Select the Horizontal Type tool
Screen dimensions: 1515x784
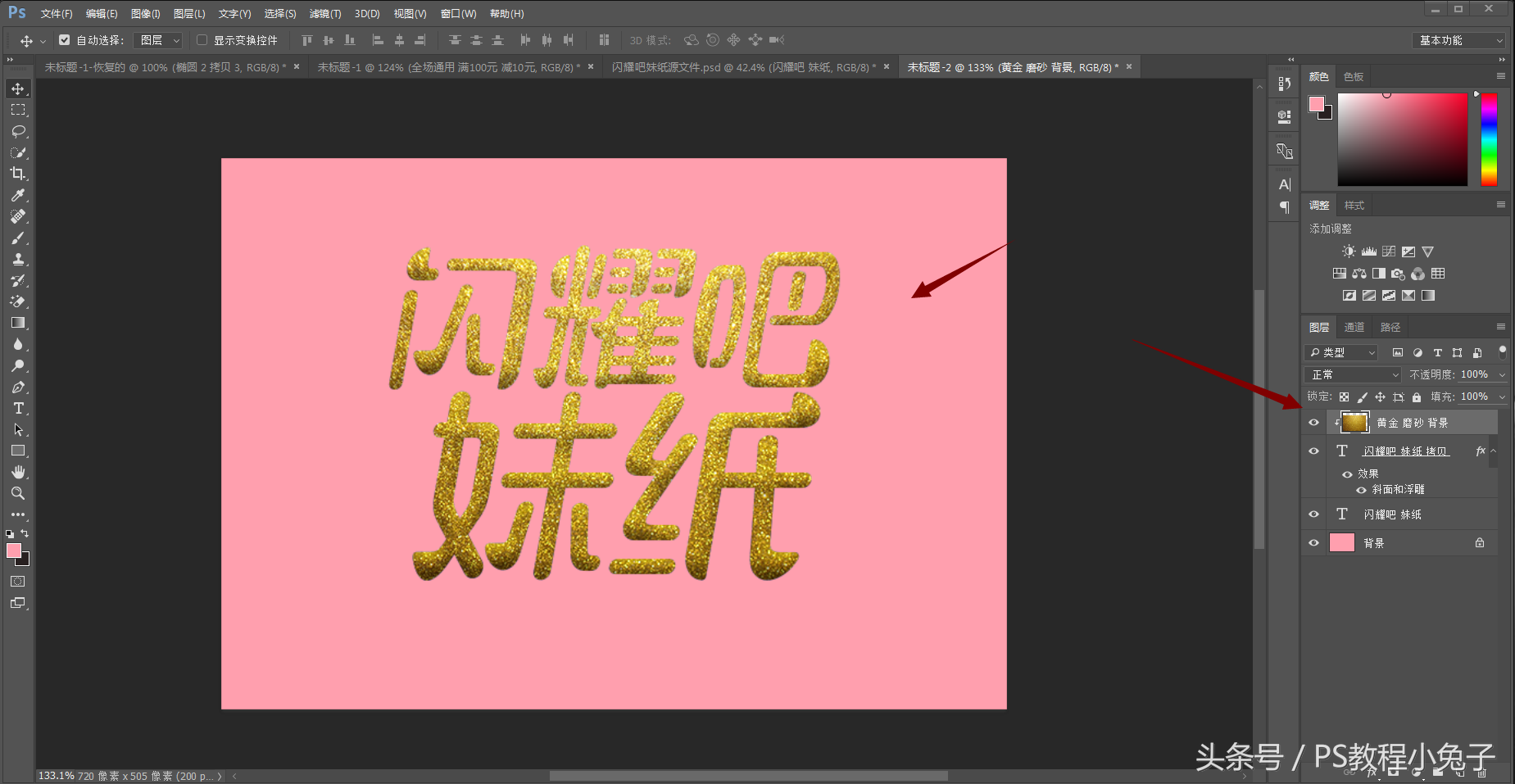[18, 408]
